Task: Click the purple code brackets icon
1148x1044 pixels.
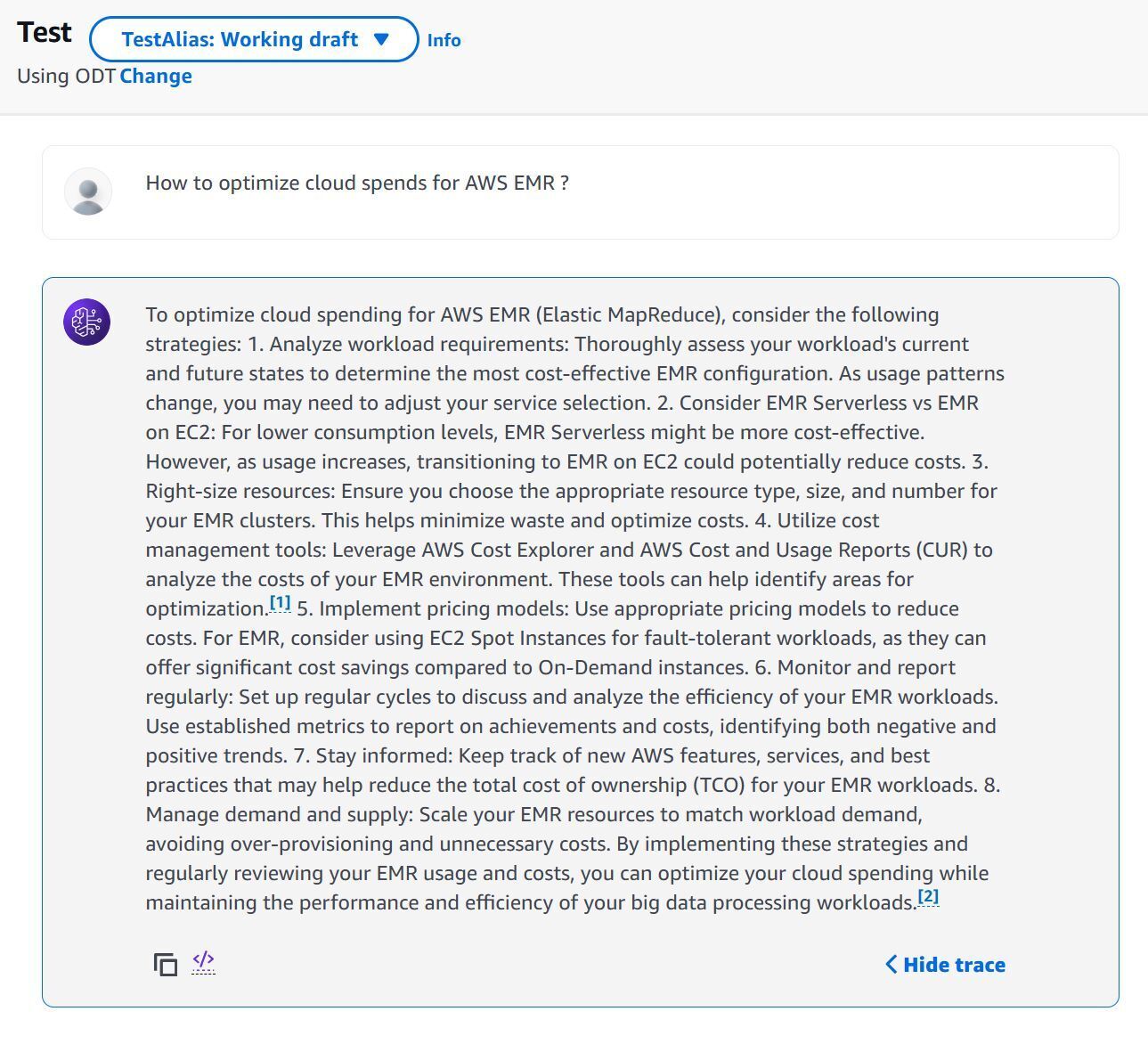Action: pyautogui.click(x=203, y=960)
